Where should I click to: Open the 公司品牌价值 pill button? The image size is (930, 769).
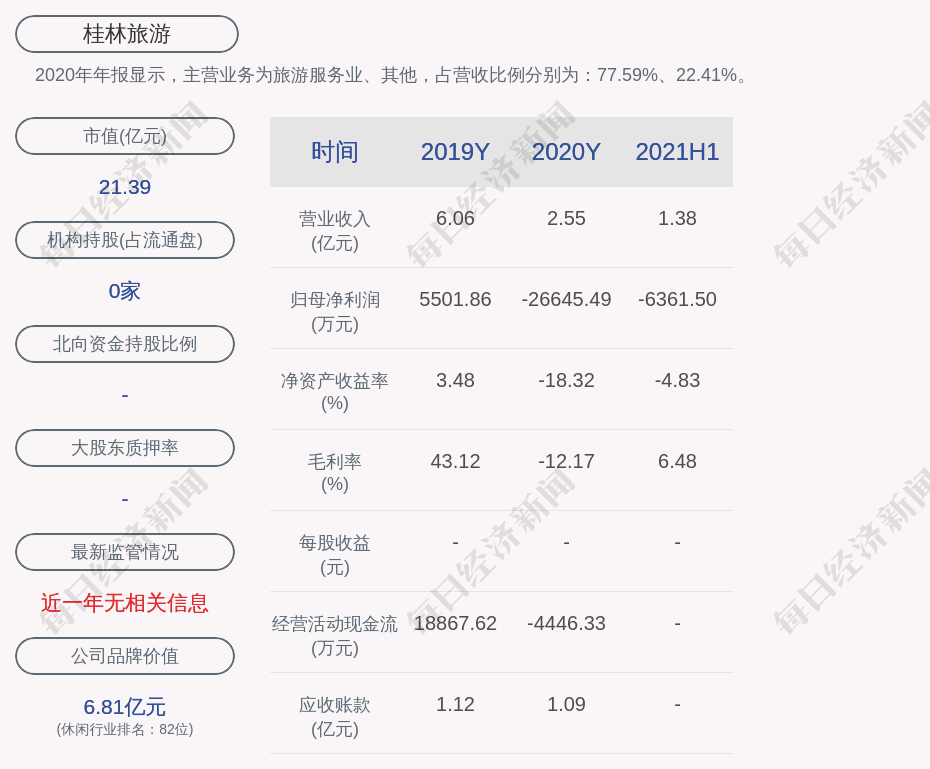pyautogui.click(x=125, y=656)
